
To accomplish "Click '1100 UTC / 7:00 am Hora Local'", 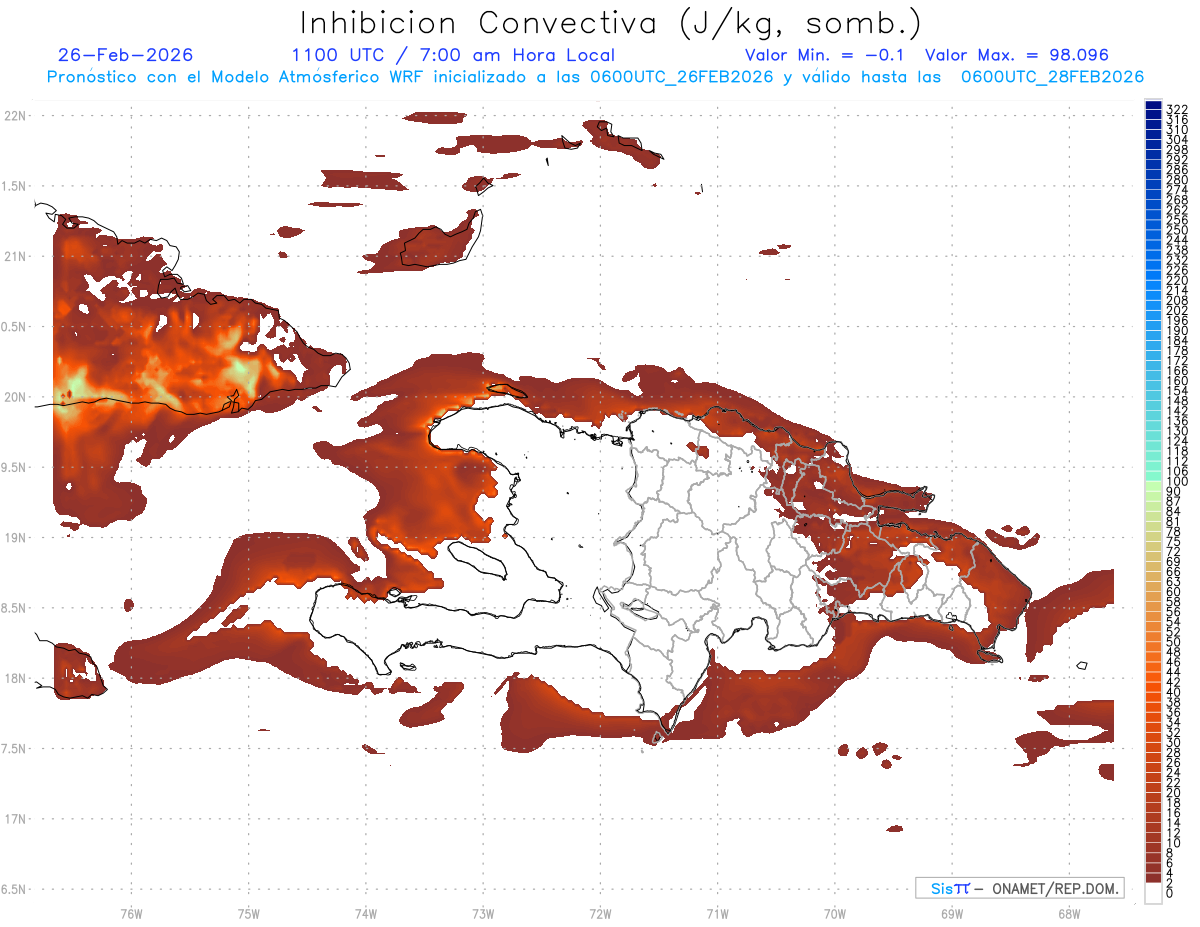I will [x=453, y=55].
